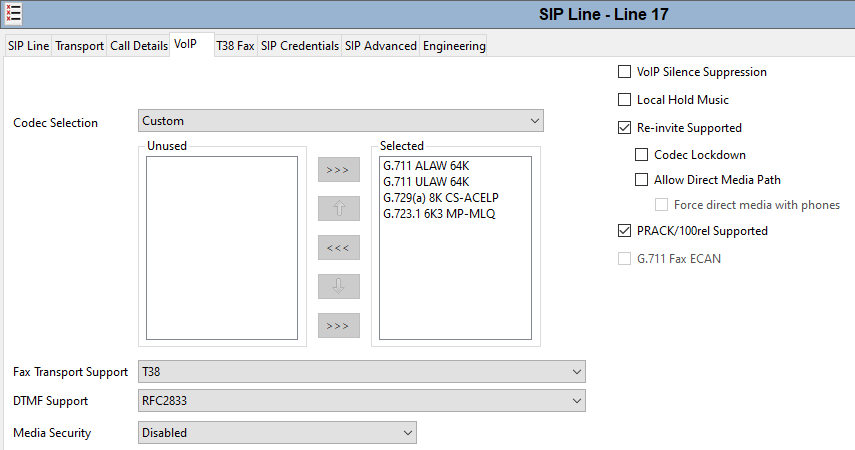Screen dimensions: 855x450
Task: Click the list icon in the title bar
Action: [14, 14]
